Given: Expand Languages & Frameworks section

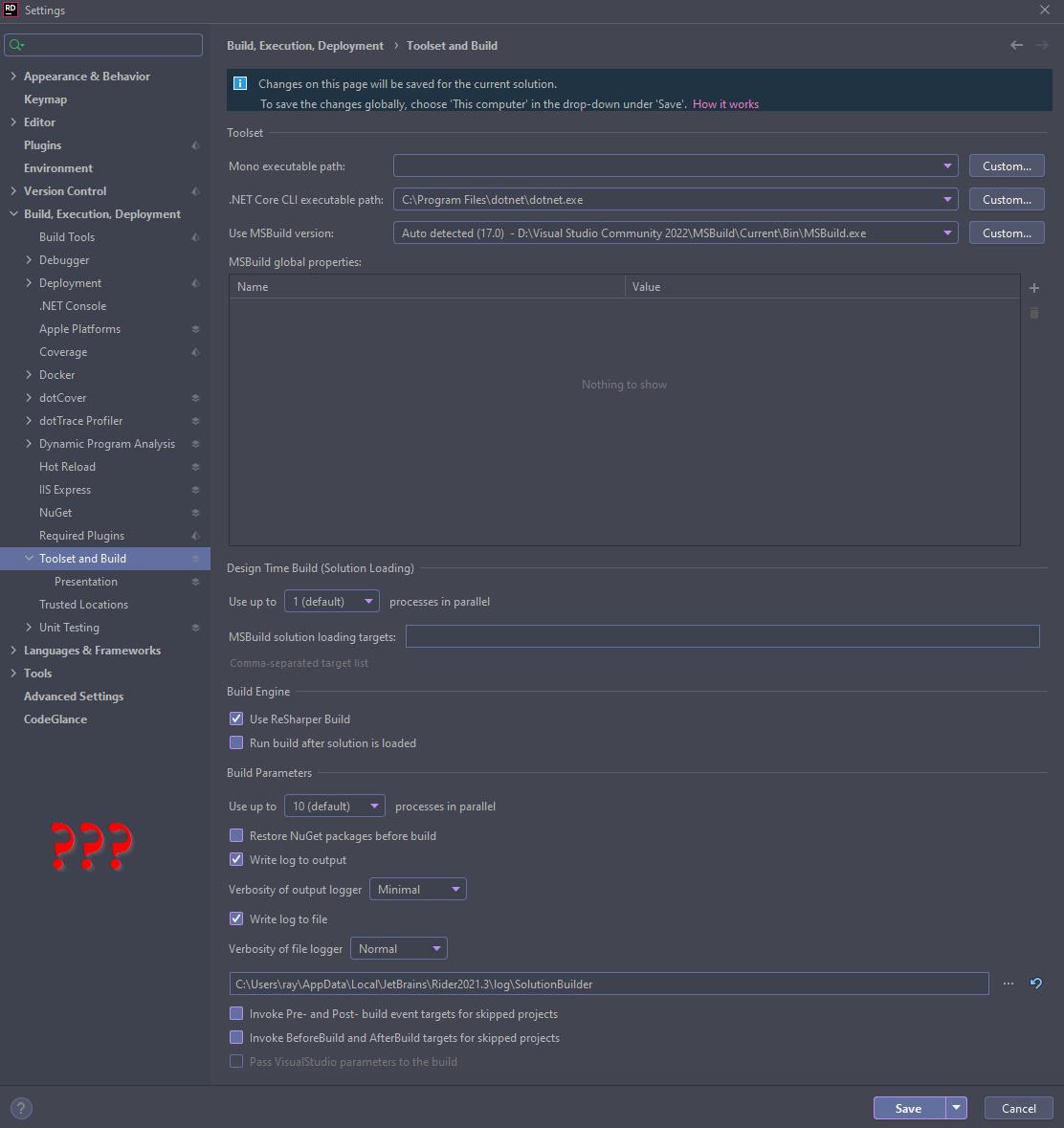Looking at the screenshot, I should click(x=13, y=651).
